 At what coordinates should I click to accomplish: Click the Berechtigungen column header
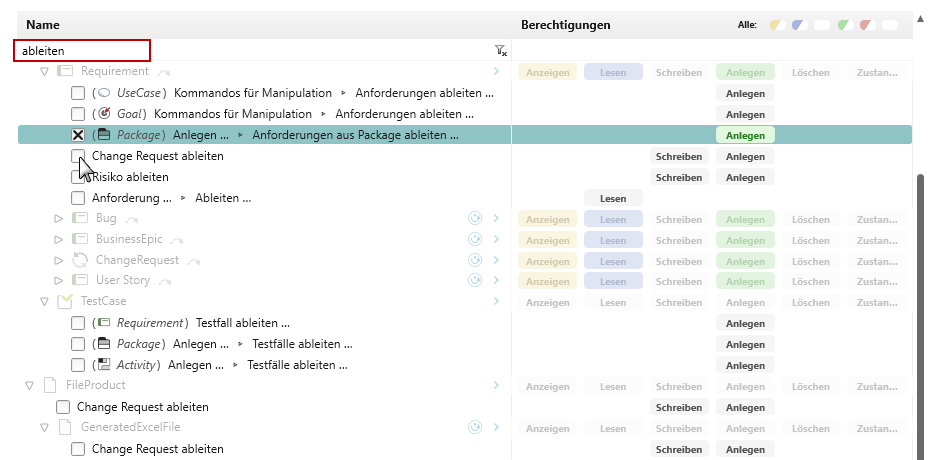pos(565,24)
